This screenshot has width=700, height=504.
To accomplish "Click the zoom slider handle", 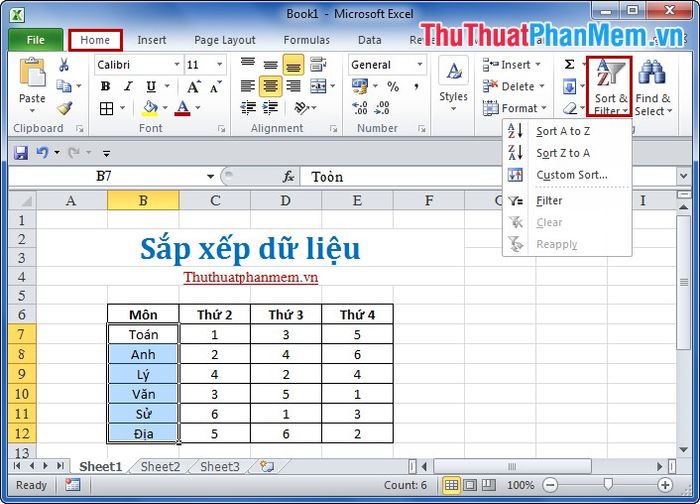I will tap(608, 484).
